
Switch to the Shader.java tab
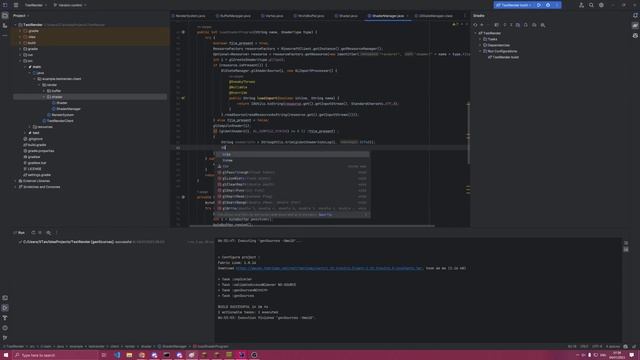(346, 16)
